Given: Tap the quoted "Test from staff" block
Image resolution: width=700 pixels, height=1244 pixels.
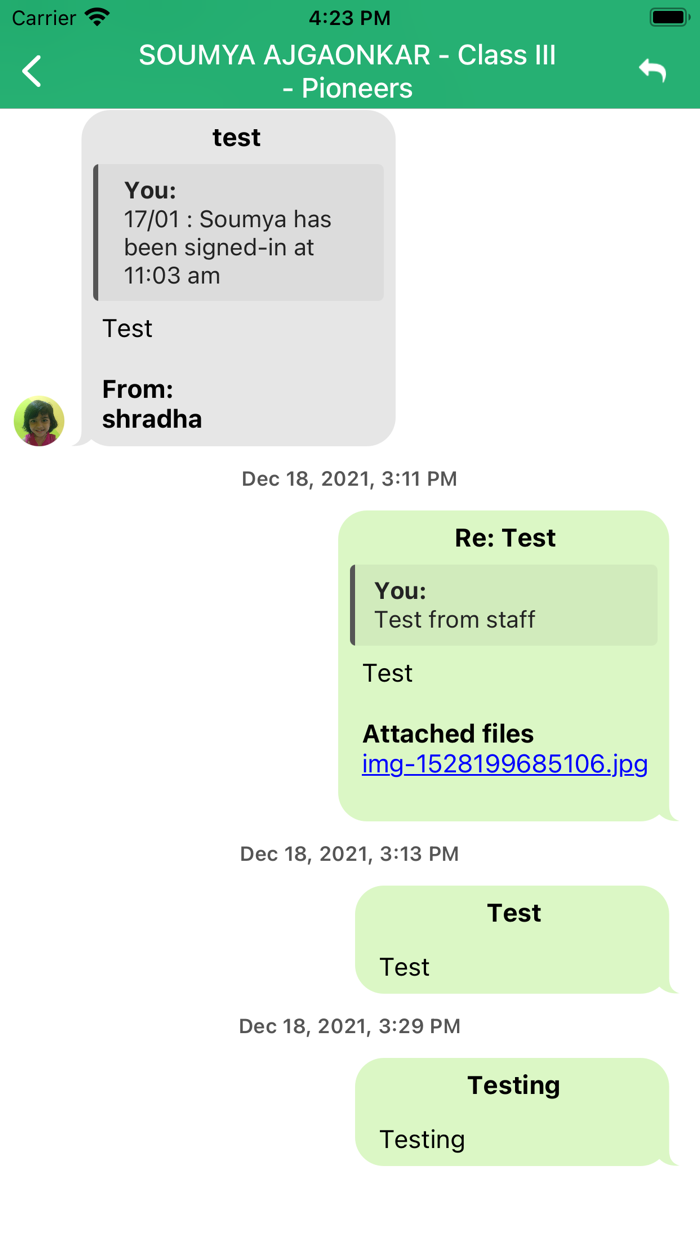Looking at the screenshot, I should click(x=504, y=605).
